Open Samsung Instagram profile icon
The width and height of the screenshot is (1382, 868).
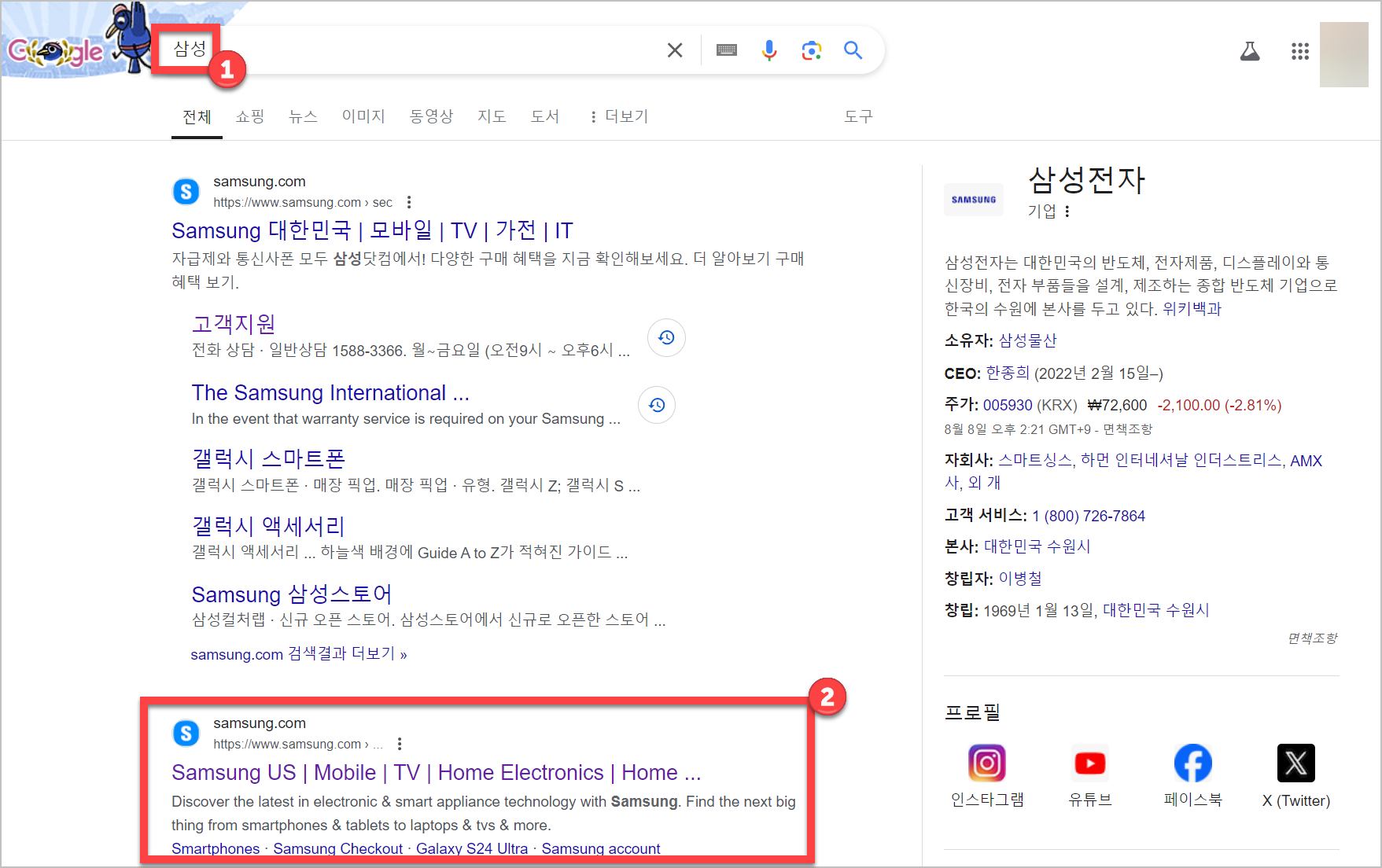point(987,763)
